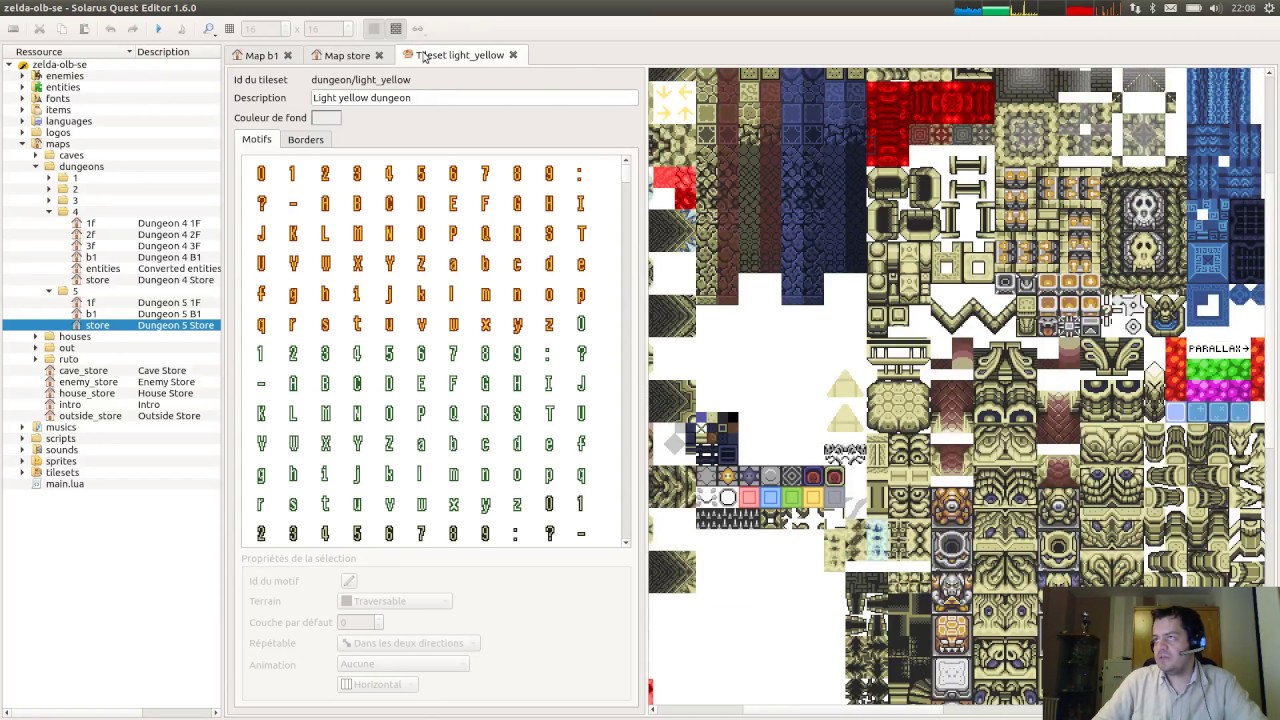Screen dimensions: 1280x720
Task: Switch to the Map store tab
Action: (347, 55)
